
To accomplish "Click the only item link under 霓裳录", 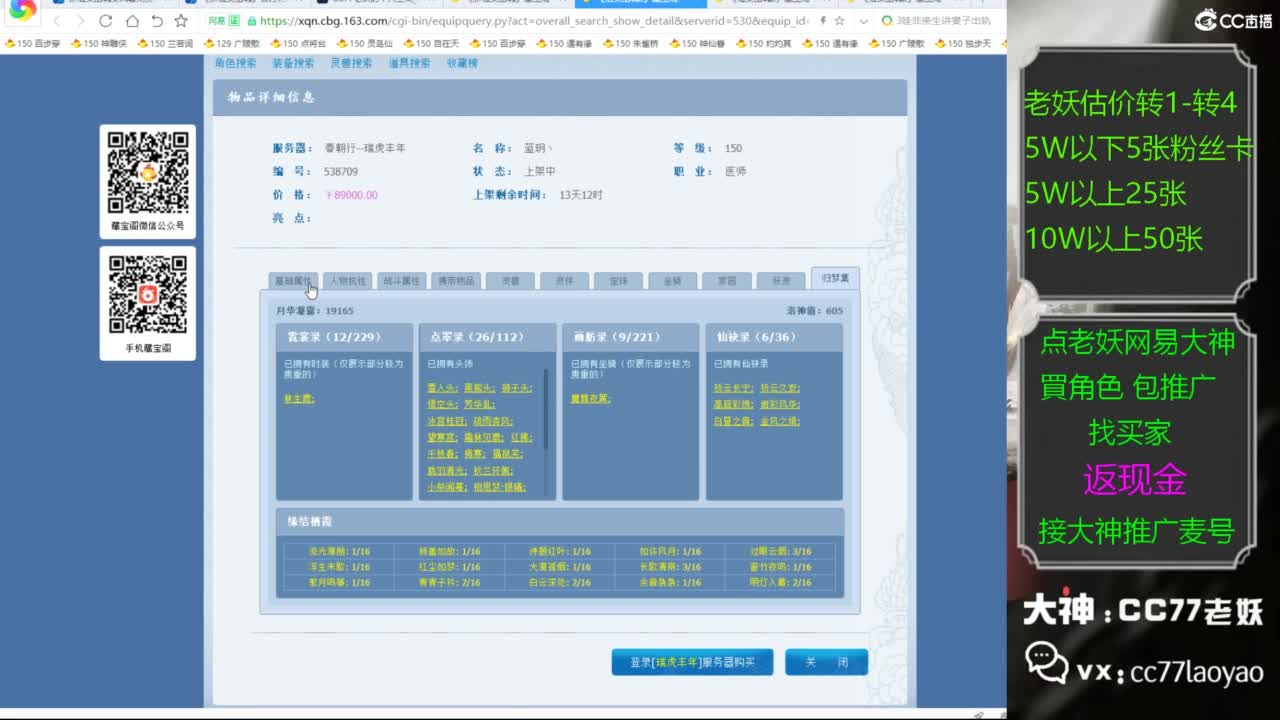I will 299,398.
